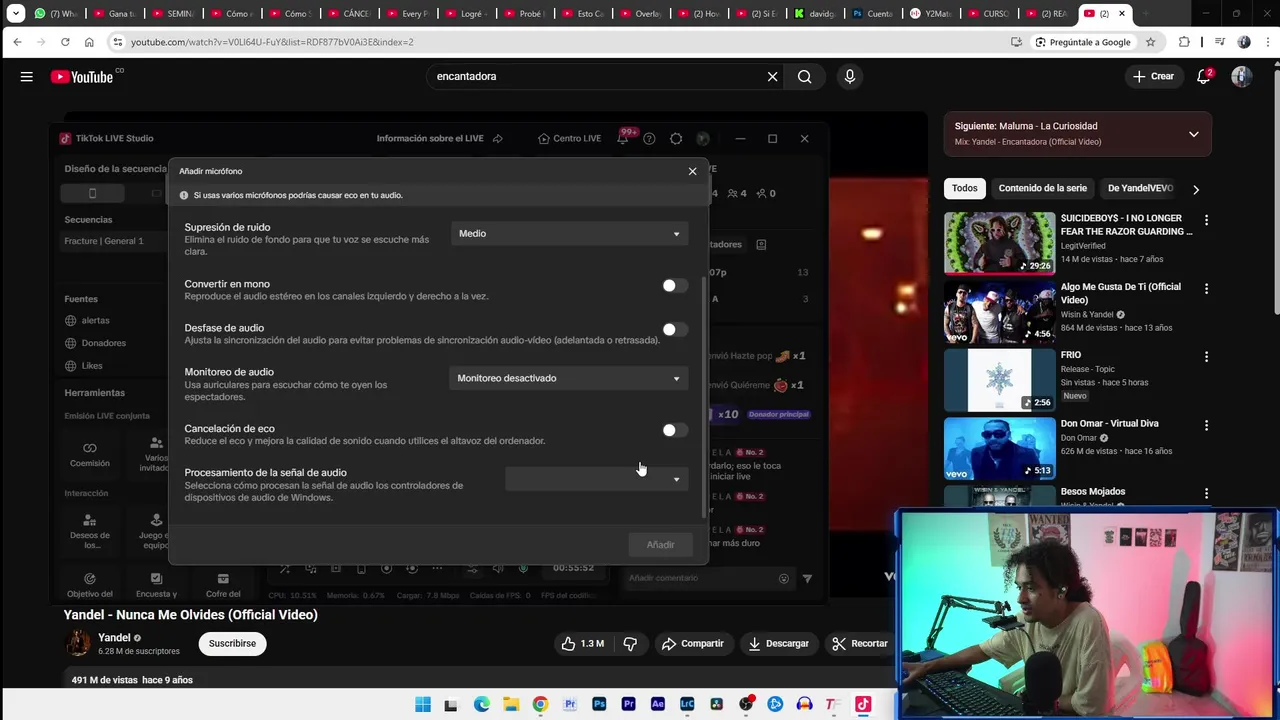The height and width of the screenshot is (720, 1280).
Task: Click the browser address bar URL
Action: pos(272,42)
